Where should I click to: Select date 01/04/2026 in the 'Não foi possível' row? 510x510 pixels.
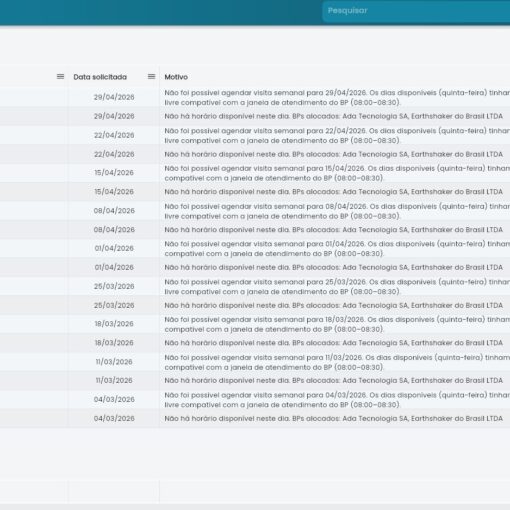pos(114,248)
